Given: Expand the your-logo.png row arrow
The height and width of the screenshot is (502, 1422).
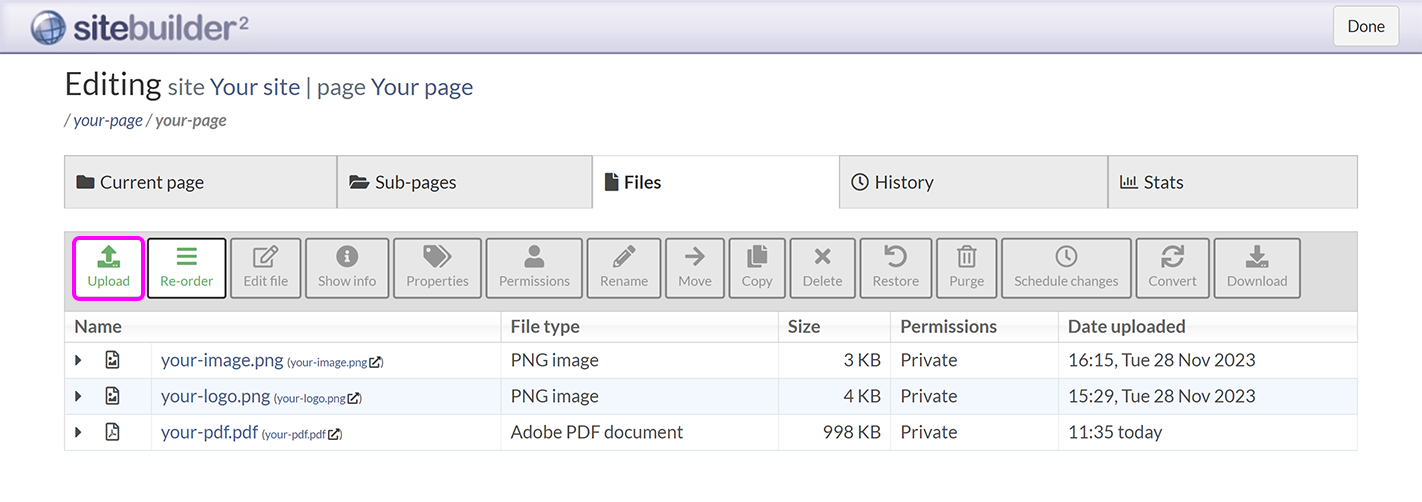Looking at the screenshot, I should [78, 396].
